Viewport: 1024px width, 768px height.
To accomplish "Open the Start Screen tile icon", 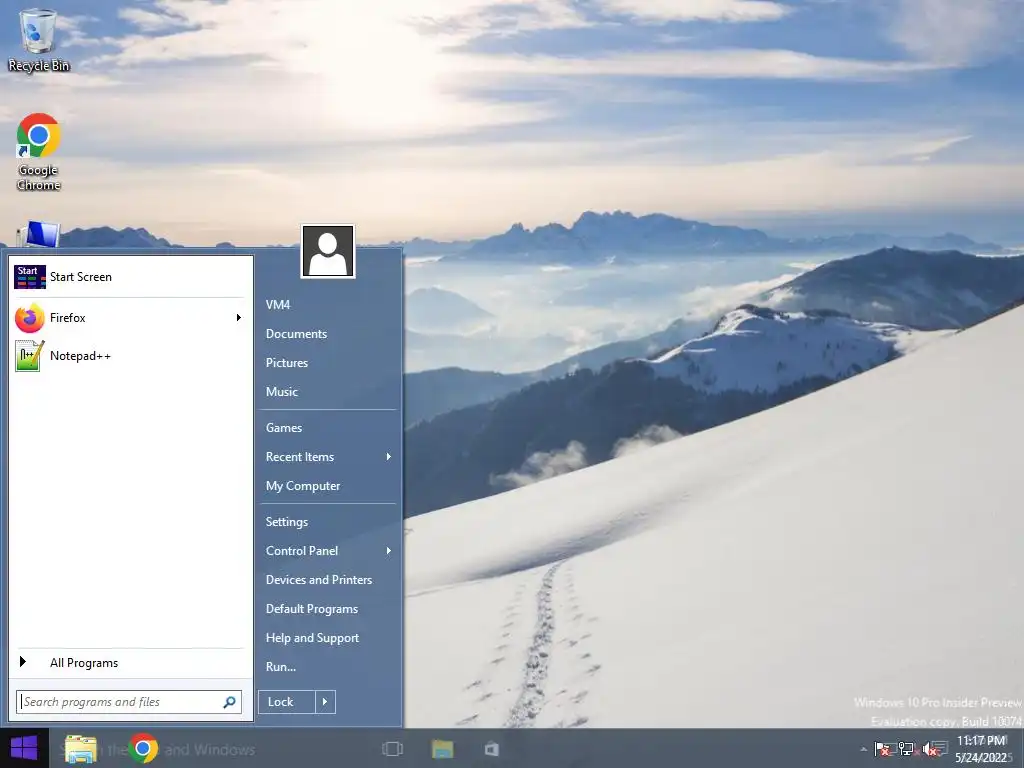I will [29, 277].
